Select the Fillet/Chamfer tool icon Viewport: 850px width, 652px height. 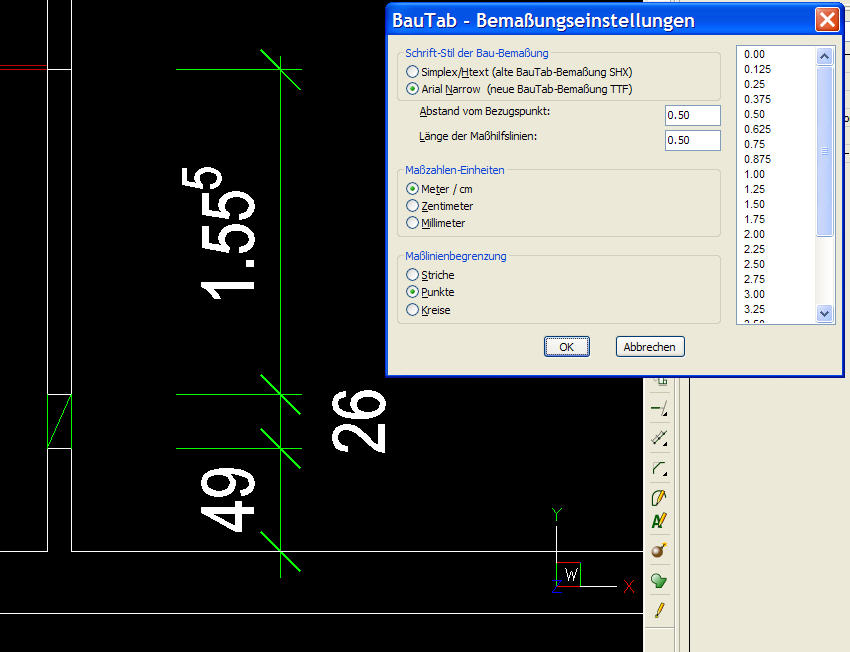click(x=659, y=468)
